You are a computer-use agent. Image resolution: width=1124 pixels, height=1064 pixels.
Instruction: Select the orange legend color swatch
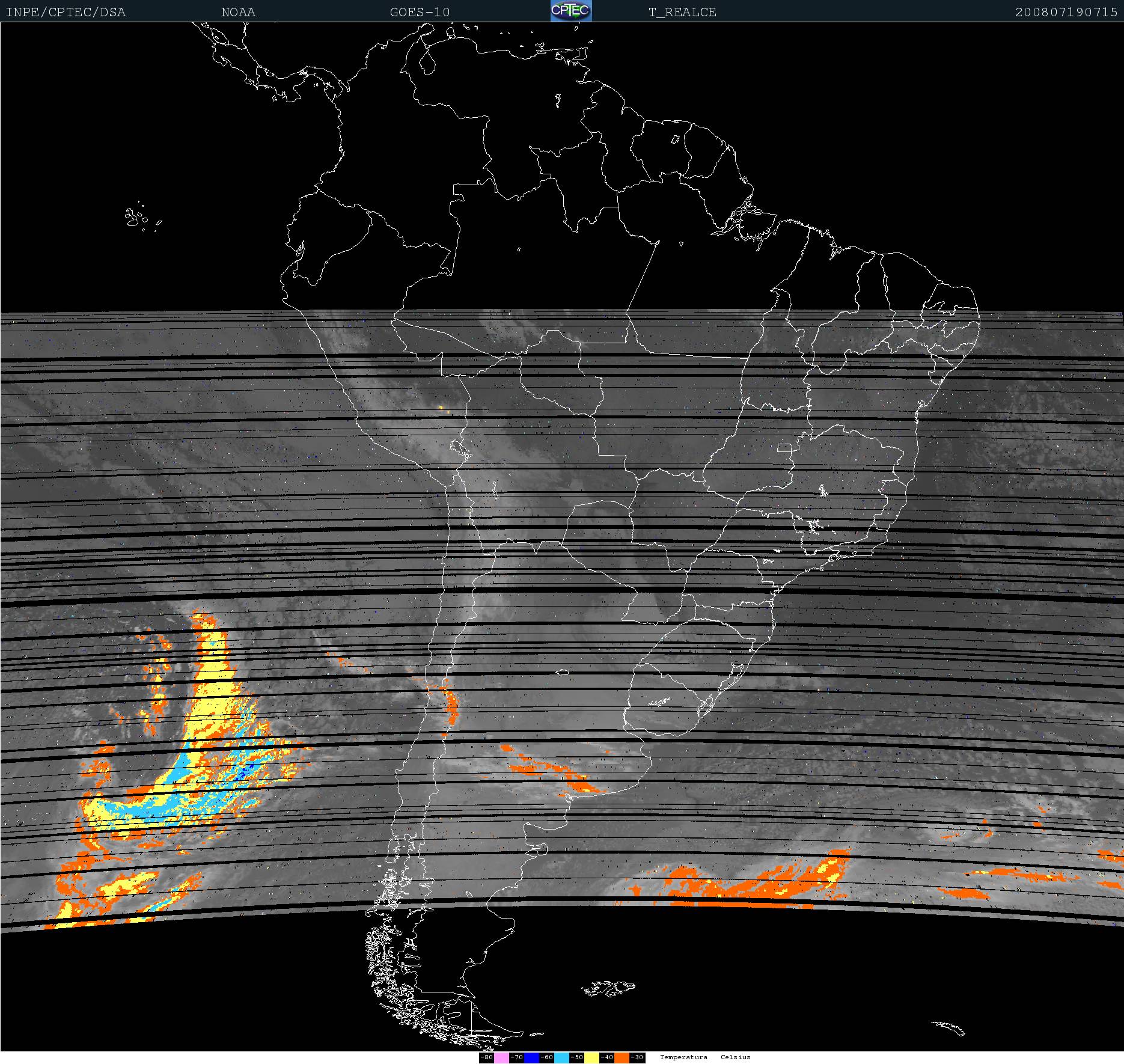coord(622,1057)
